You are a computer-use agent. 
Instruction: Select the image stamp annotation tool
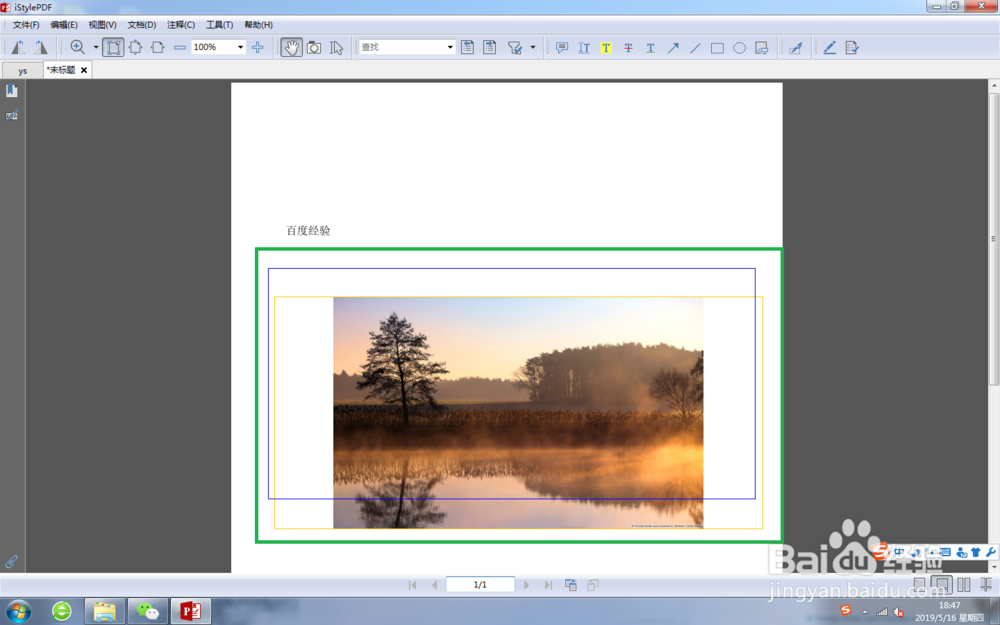[761, 48]
